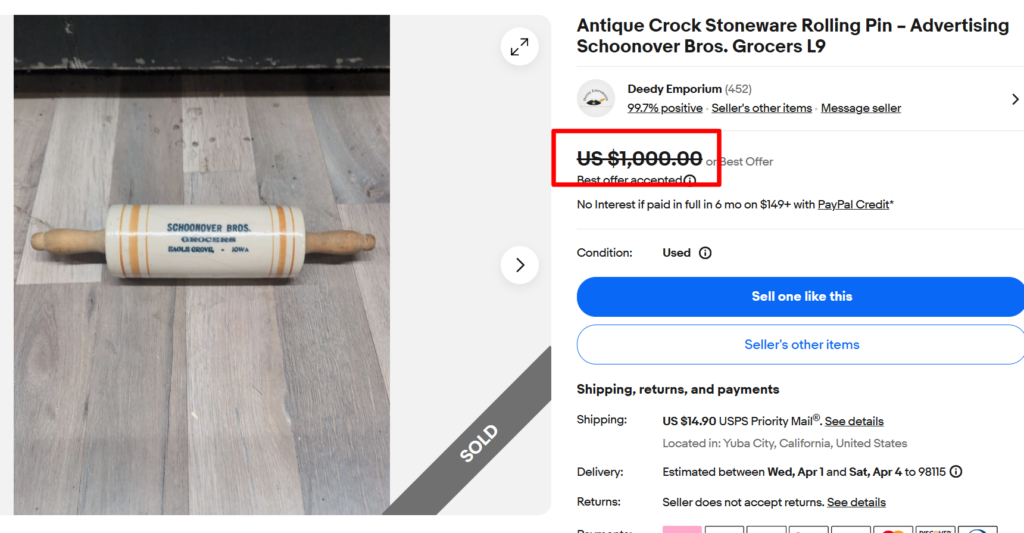Viewport: 1024px width, 533px height.
Task: Open the Deedy Emporium seller name link
Action: [673, 89]
